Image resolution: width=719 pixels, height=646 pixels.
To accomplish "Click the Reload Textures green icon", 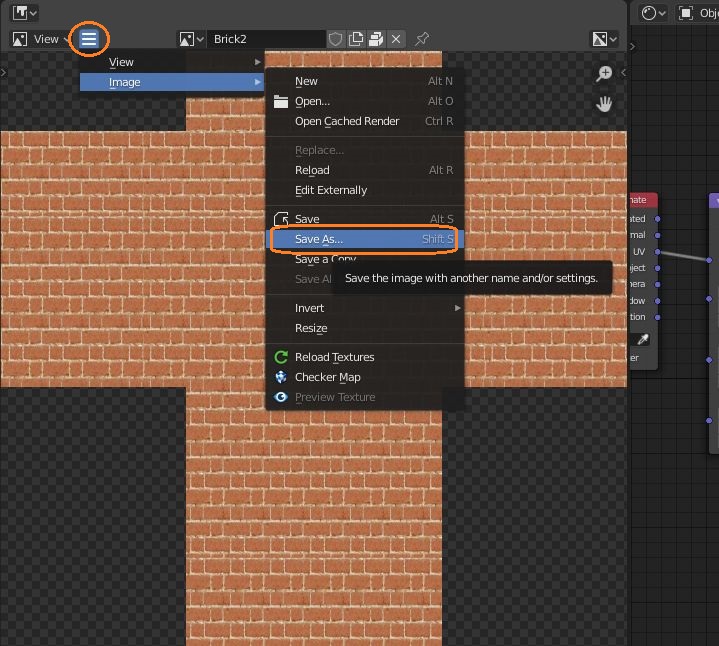I will [280, 357].
